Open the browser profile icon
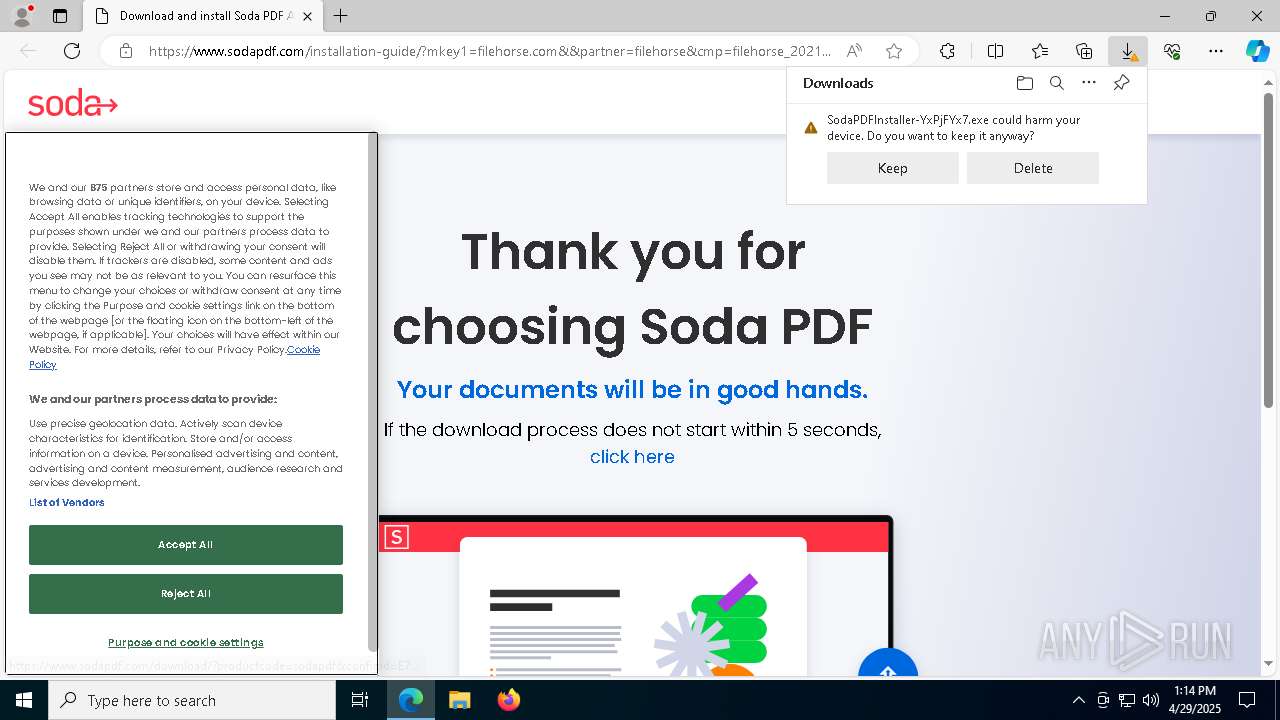Viewport: 1280px width, 720px height. 21,16
